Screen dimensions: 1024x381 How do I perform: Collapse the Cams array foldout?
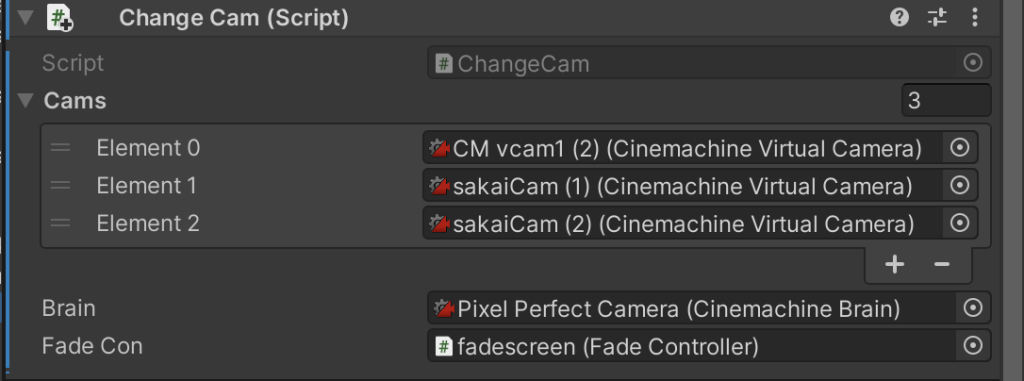click(25, 101)
